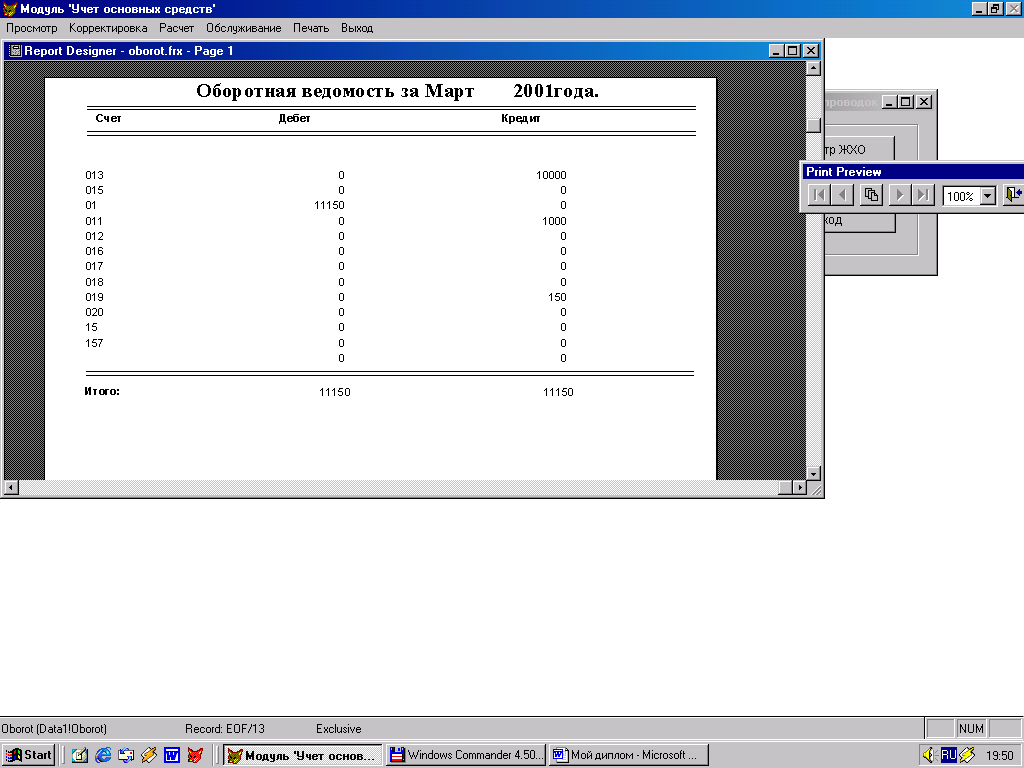The image size is (1024, 768).
Task: Click the NUM indicator in status bar
Action: coord(971,728)
